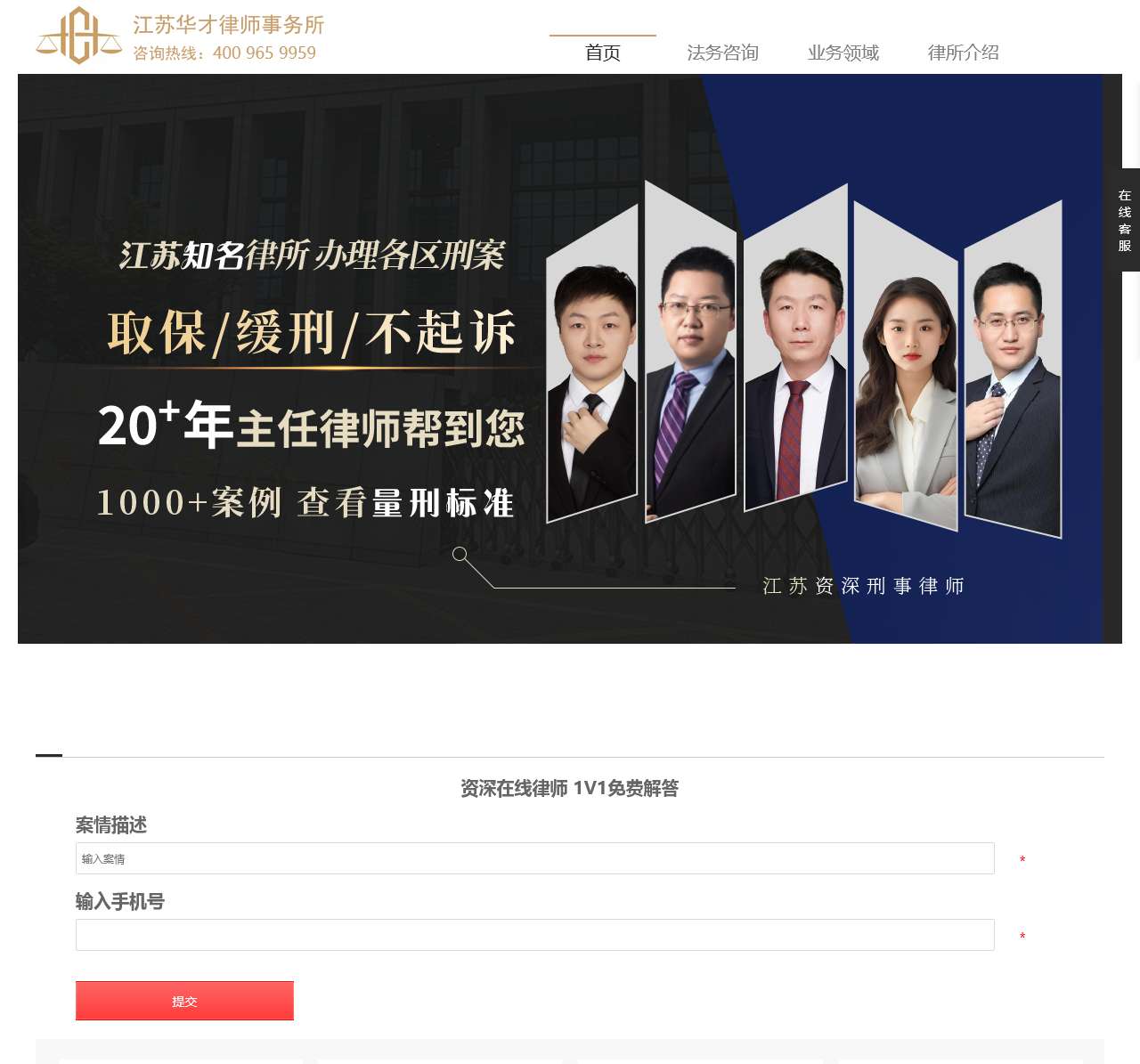Open the 在线客服 side widget
The width and height of the screenshot is (1140, 1064).
point(1127,220)
